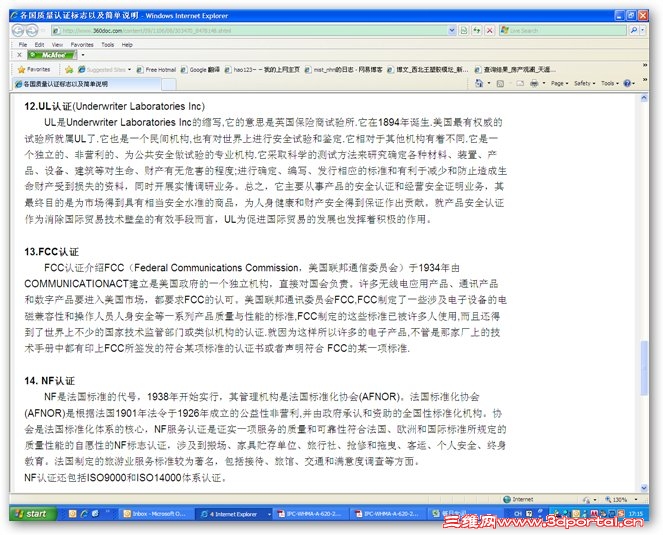Open the 4 Internet Explorer taskbar group

pyautogui.click(x=235, y=514)
